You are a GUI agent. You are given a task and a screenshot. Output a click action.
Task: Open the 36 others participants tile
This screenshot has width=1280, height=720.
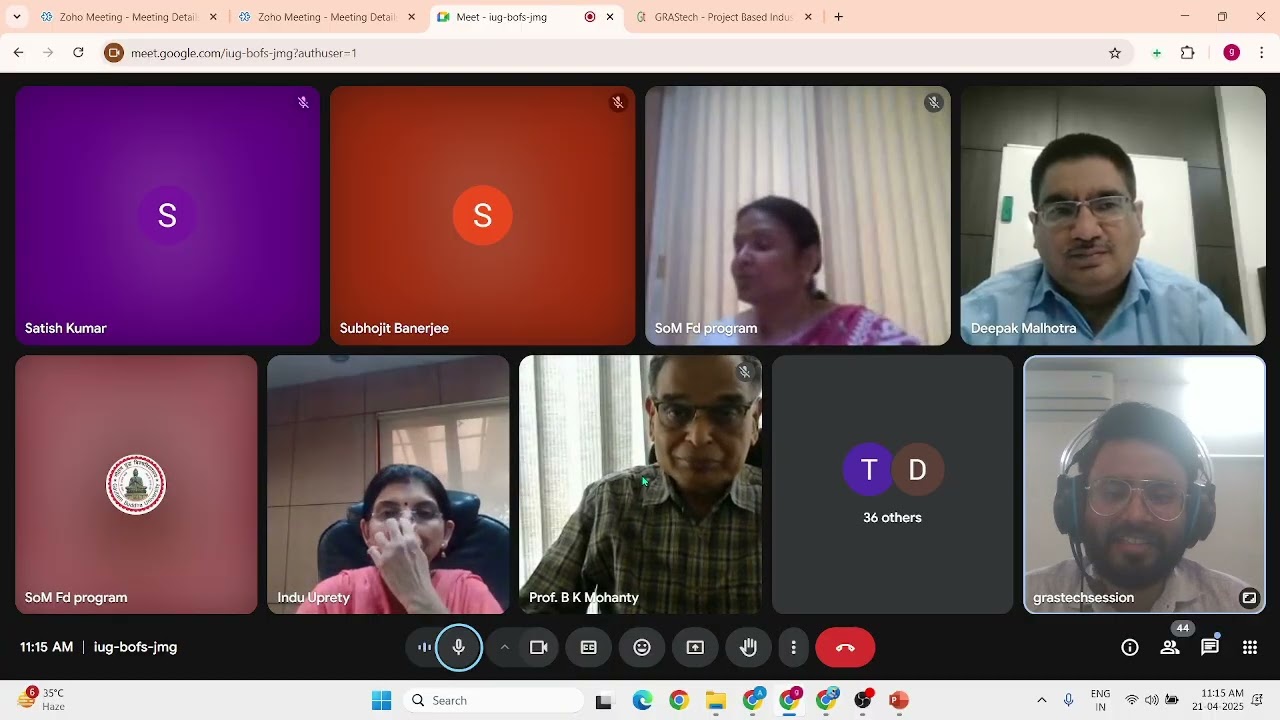[892, 485]
